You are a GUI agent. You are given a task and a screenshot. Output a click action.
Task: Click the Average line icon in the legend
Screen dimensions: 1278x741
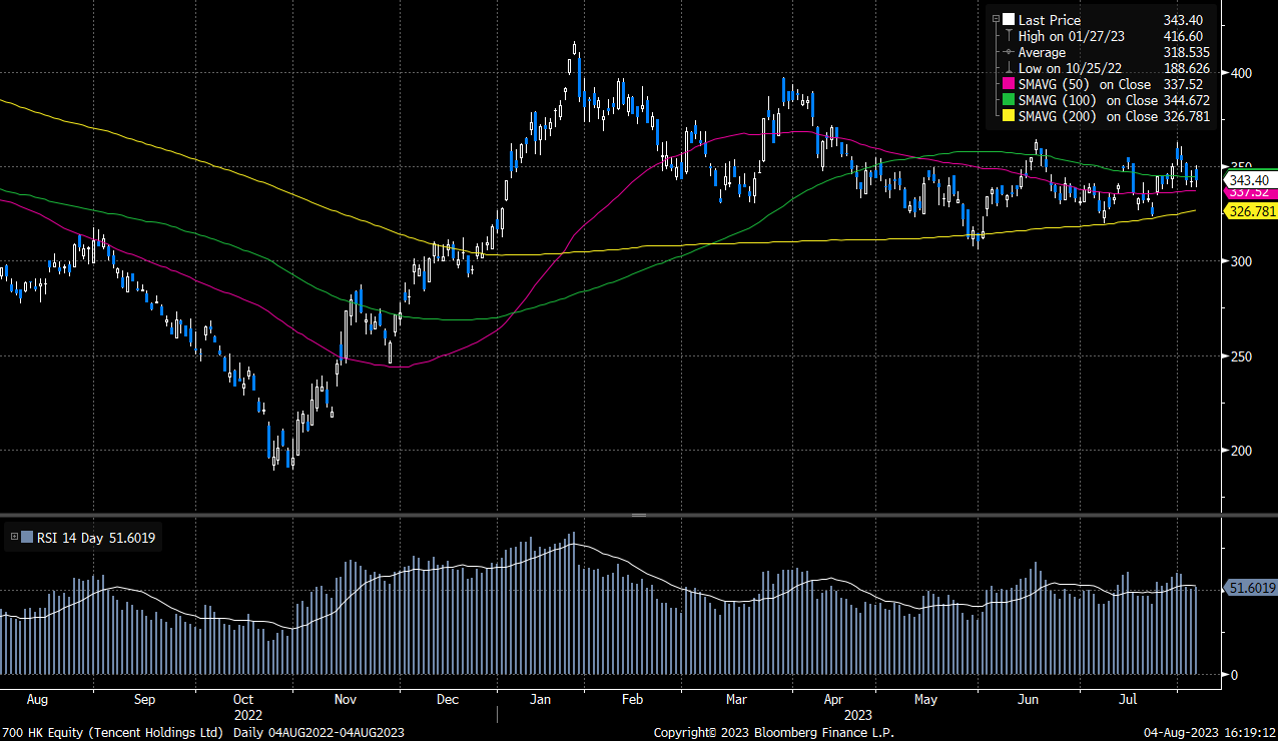[1007, 52]
